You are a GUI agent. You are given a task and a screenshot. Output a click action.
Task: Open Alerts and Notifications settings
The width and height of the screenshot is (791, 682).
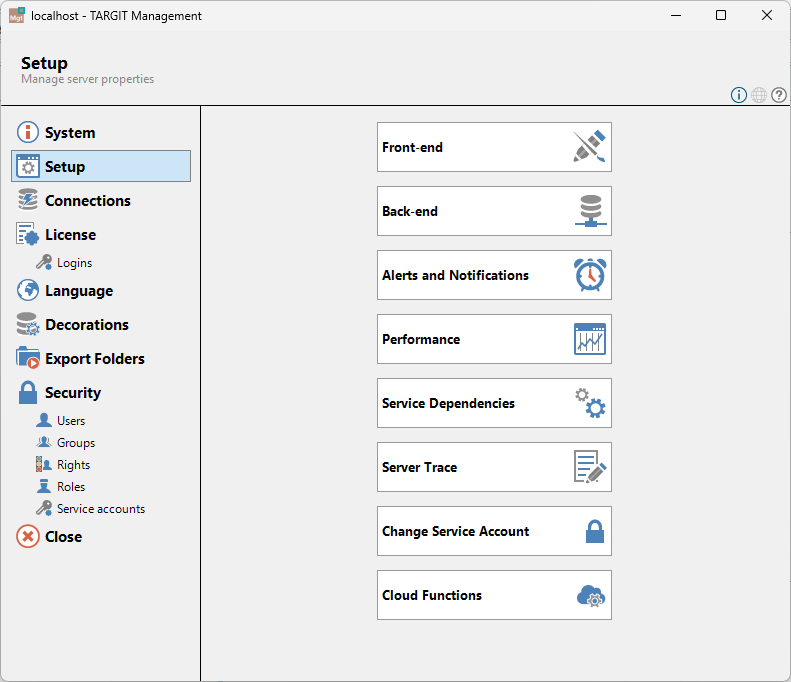494,275
